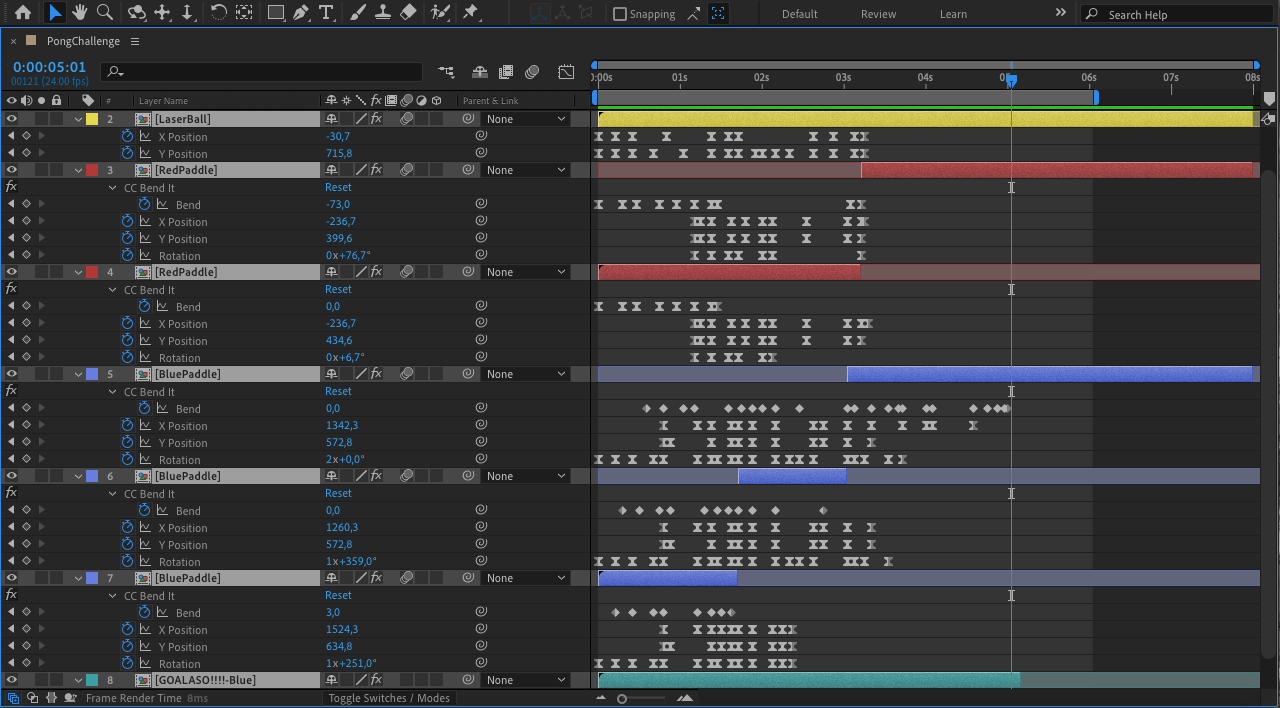
Task: Open the Parent dropdown for layer 7 BluePaddle
Action: [526, 578]
